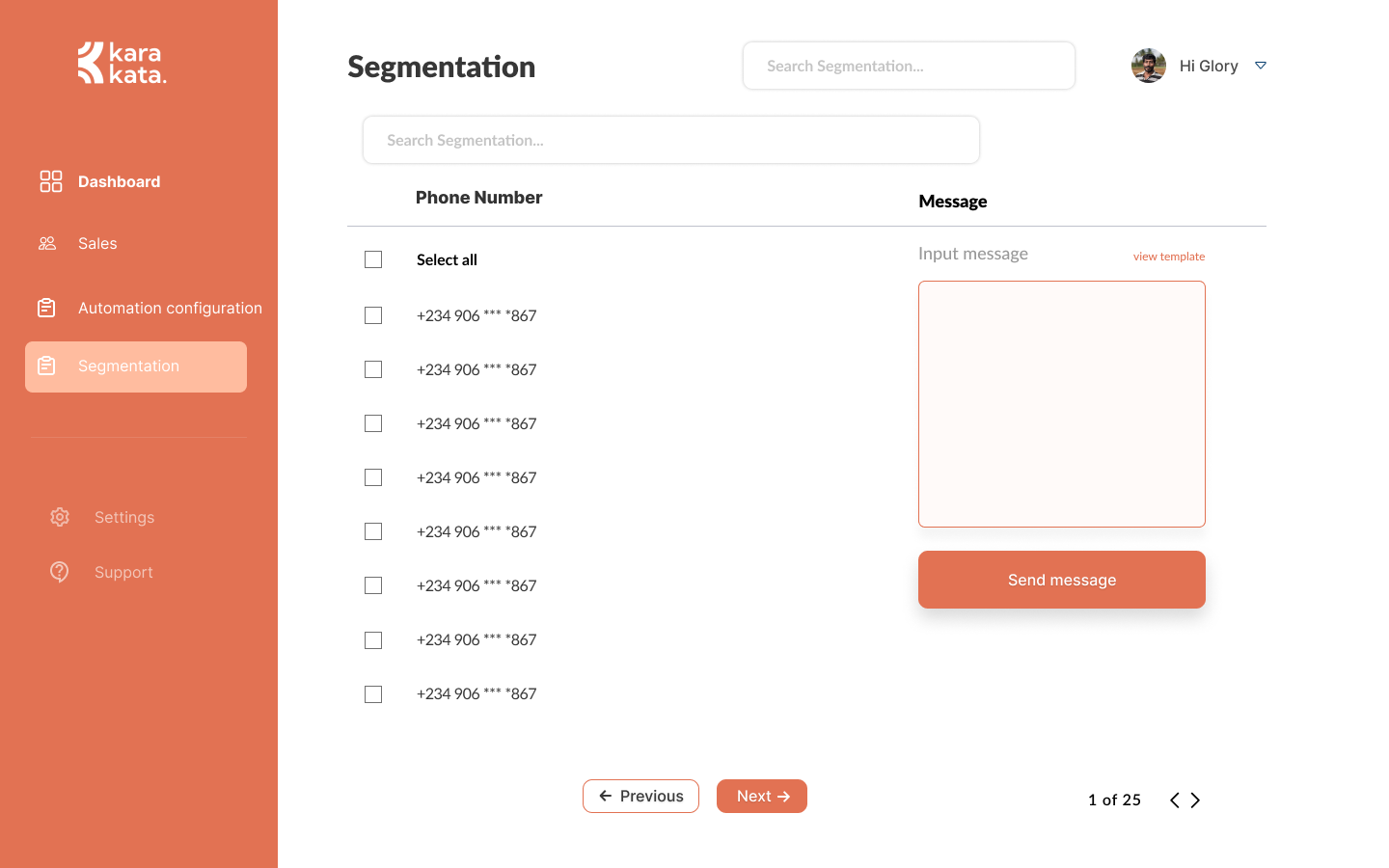Click the Karakata logo

point(122,62)
